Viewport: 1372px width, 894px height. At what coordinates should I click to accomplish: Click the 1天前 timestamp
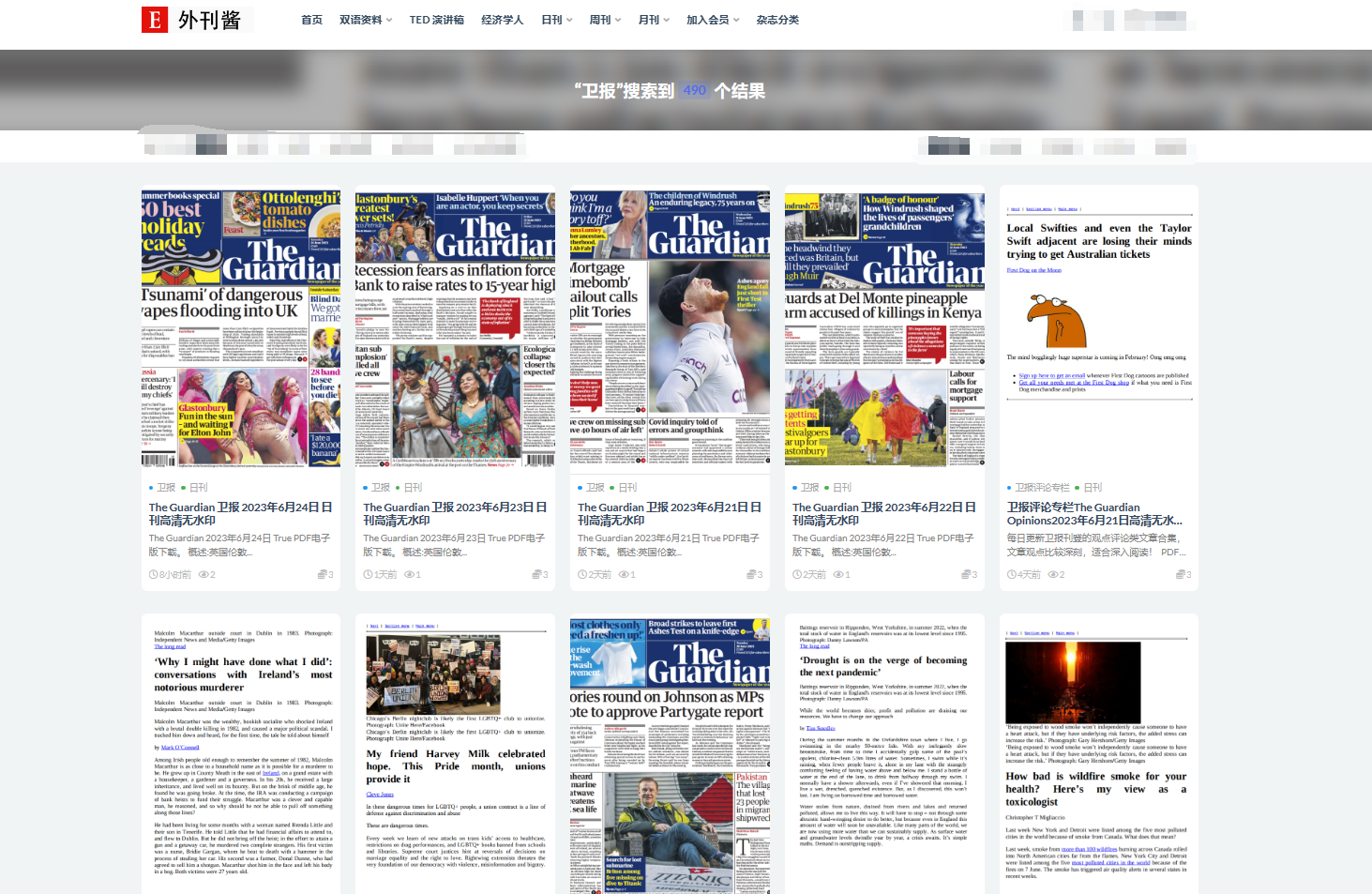pos(385,574)
